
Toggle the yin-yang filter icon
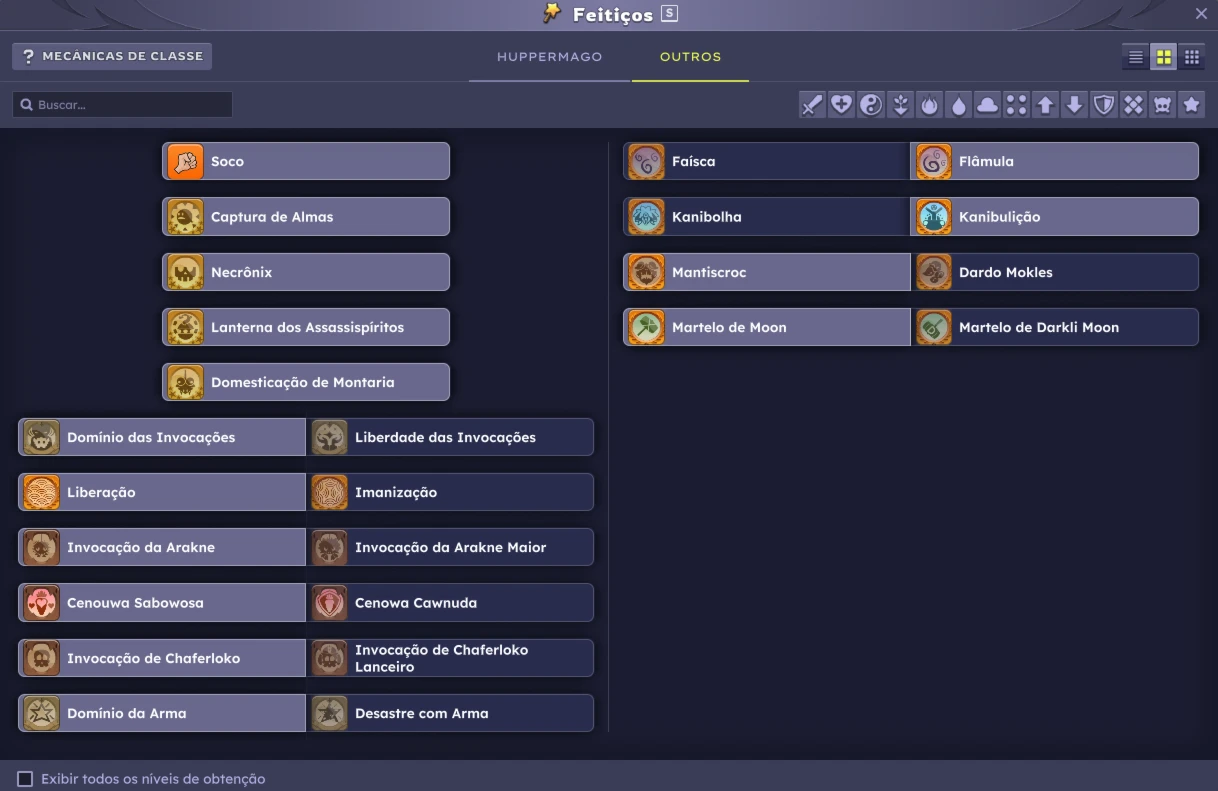(x=871, y=105)
